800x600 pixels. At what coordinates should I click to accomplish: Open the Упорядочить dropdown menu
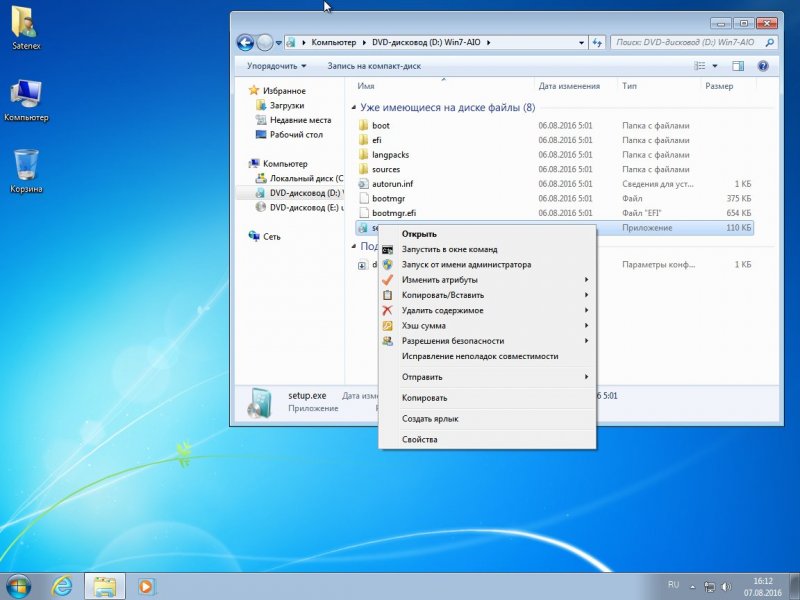277,66
